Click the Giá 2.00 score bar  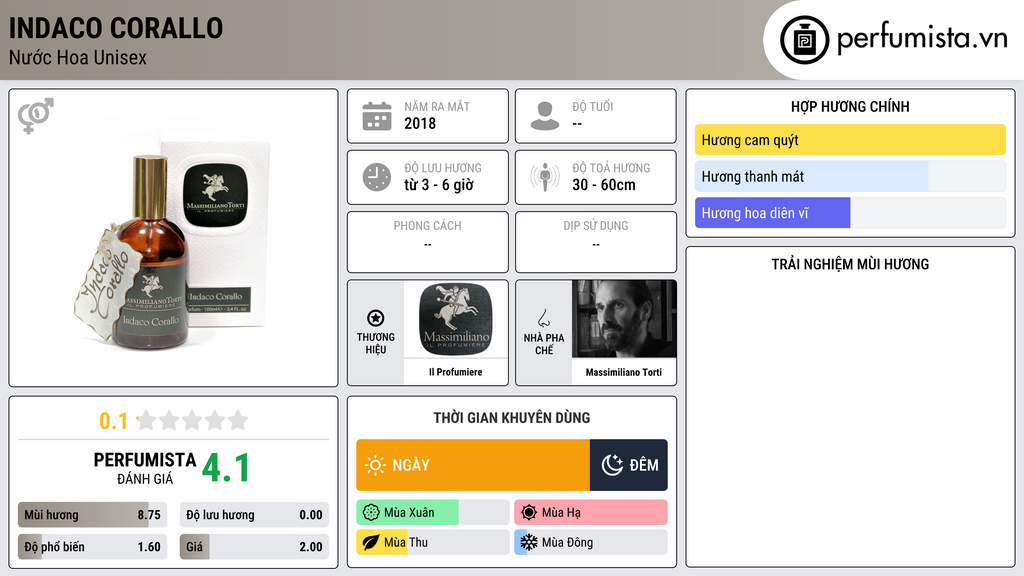[254, 547]
